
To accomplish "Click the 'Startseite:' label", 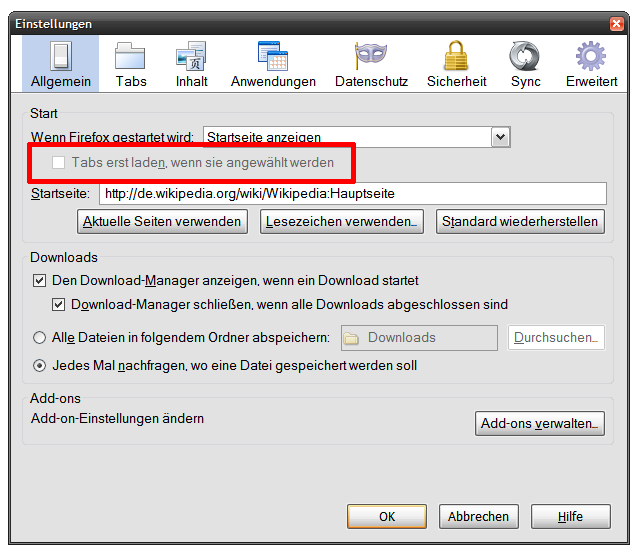I will 60,194.
